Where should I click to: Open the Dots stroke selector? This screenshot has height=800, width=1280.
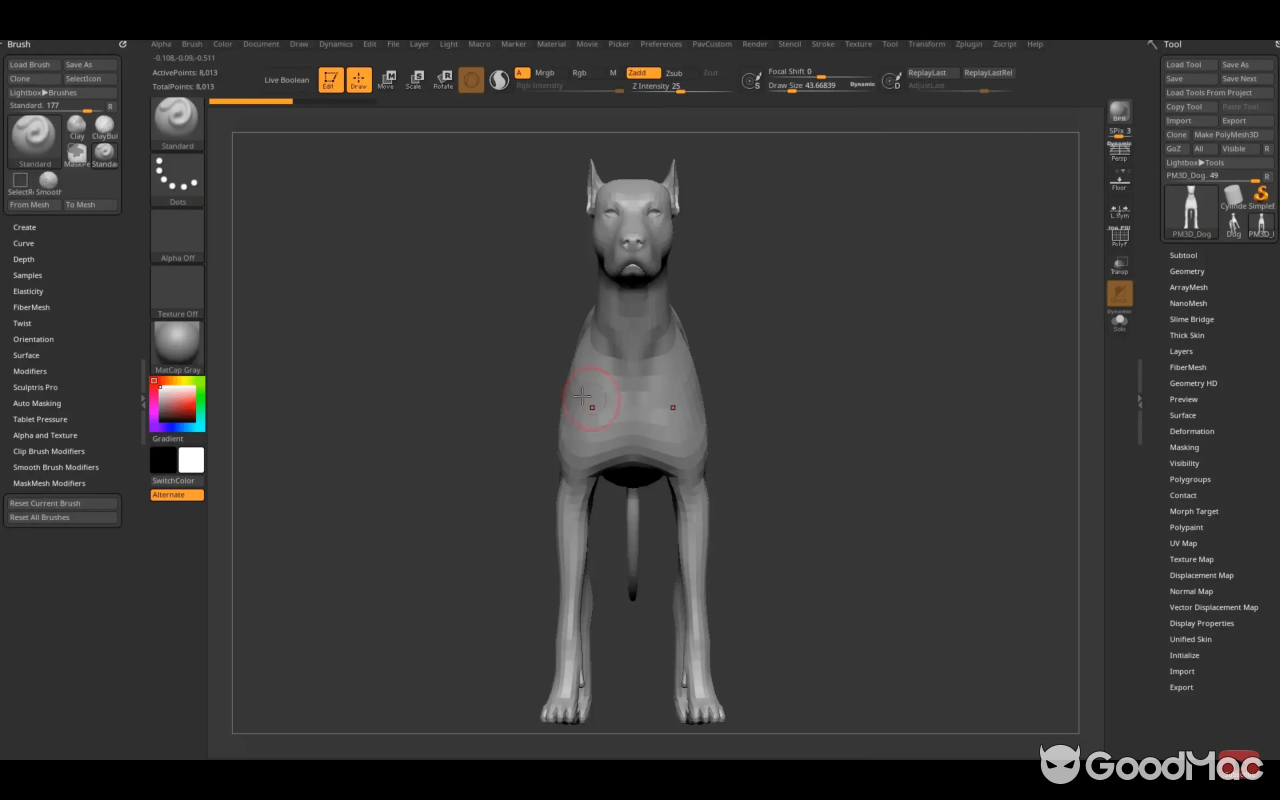point(177,178)
